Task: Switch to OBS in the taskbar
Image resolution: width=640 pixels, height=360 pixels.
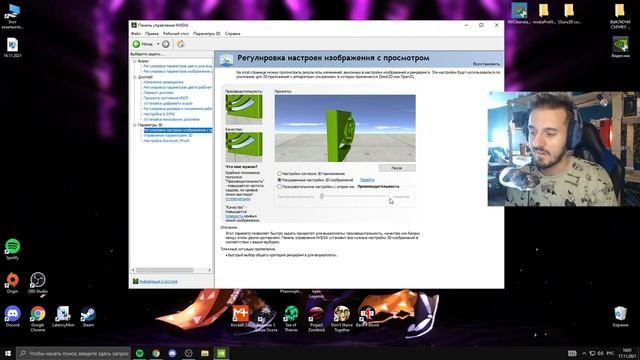Action: point(189,353)
